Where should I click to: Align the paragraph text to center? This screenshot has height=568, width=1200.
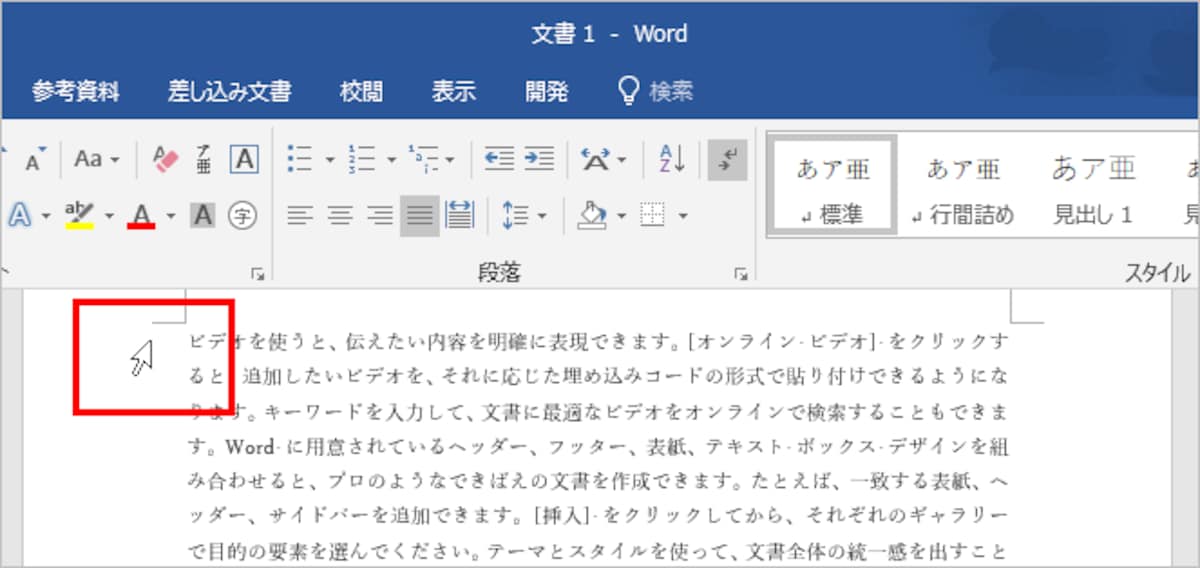point(341,214)
